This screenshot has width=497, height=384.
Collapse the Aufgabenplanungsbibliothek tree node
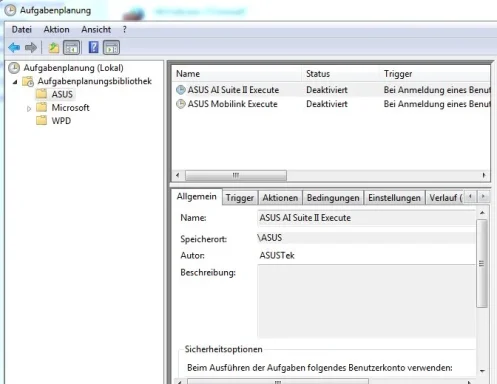[15, 82]
